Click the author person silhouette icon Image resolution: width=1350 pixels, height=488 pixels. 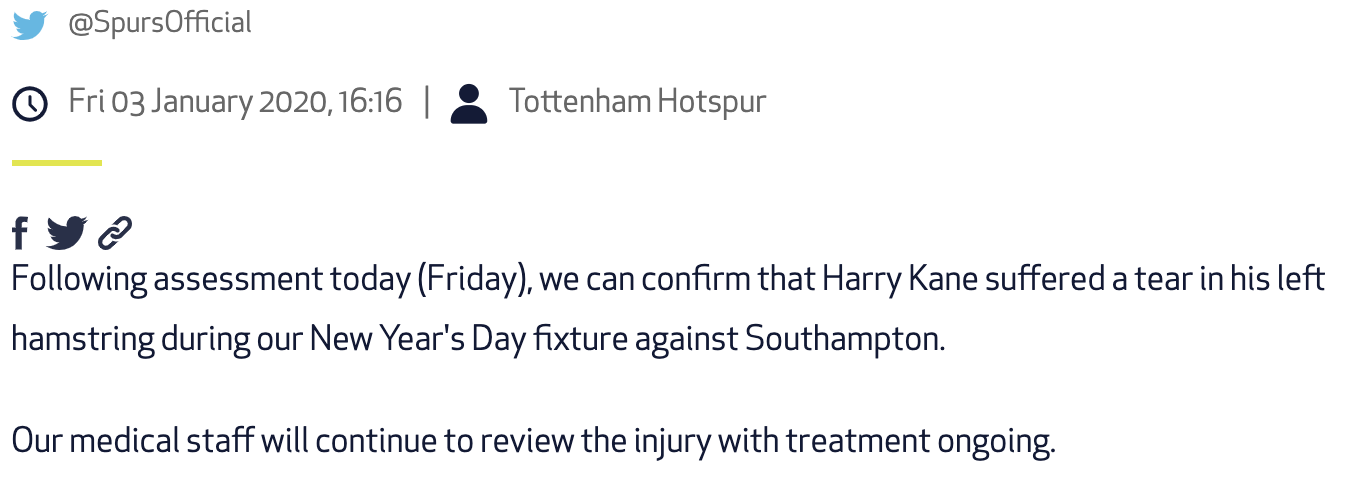(468, 103)
